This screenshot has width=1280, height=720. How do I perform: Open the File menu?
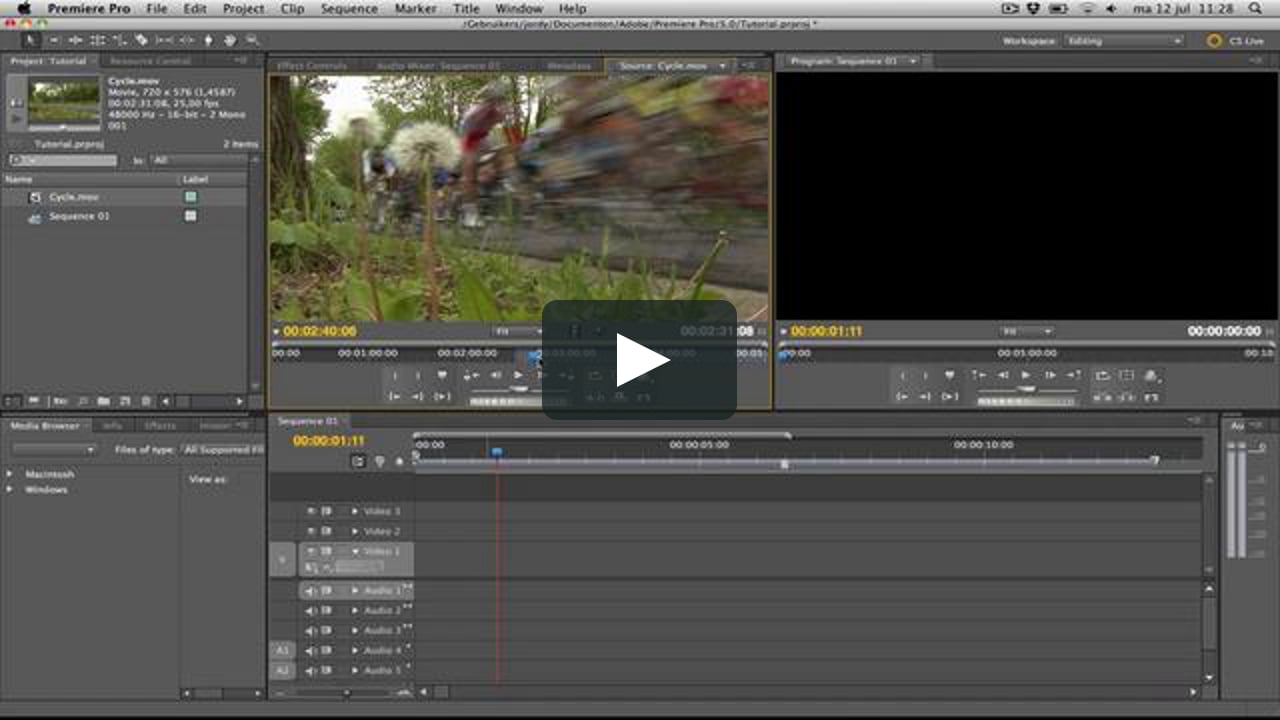click(x=157, y=9)
